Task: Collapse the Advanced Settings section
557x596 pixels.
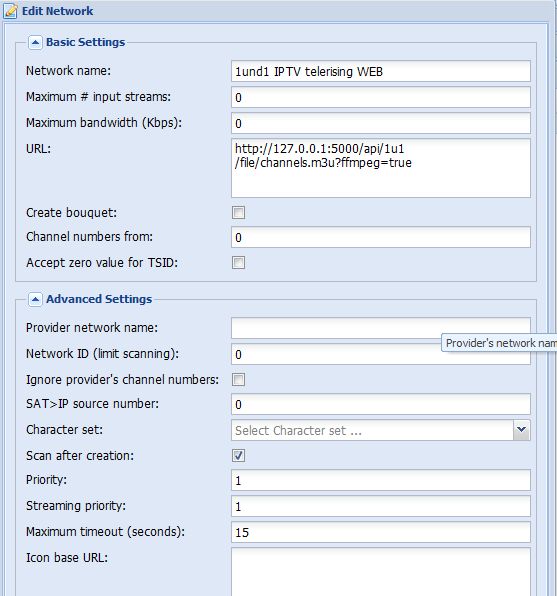Action: 35,300
